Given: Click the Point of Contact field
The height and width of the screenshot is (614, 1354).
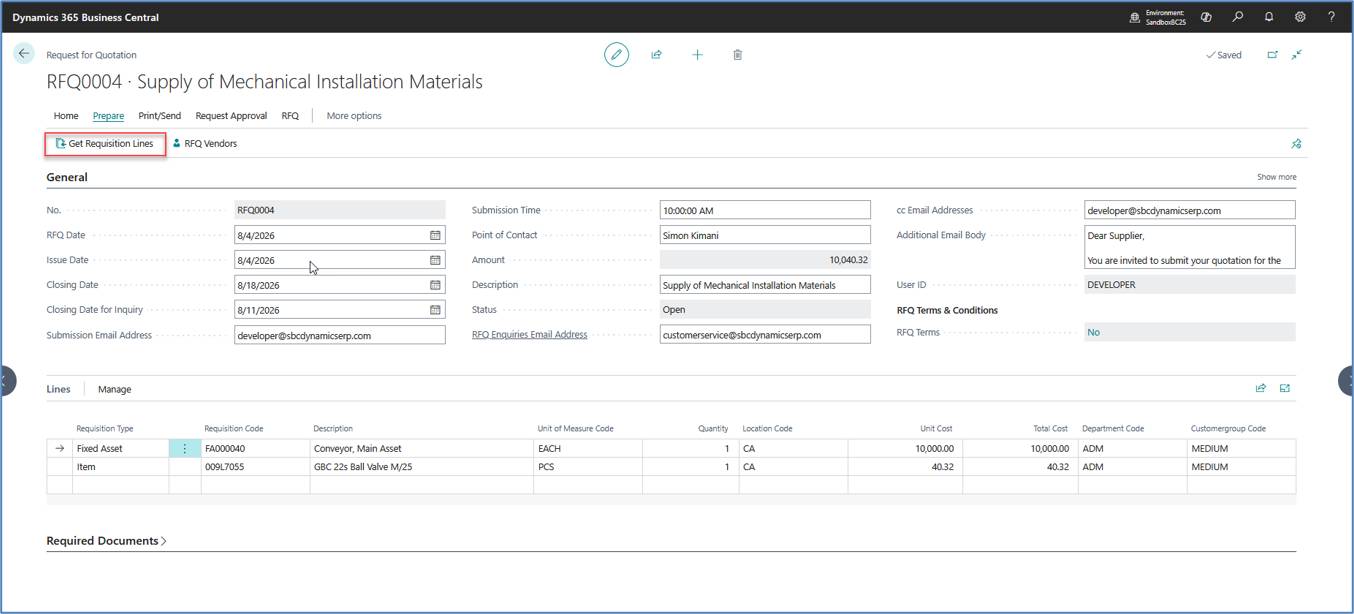Looking at the screenshot, I should (x=765, y=235).
